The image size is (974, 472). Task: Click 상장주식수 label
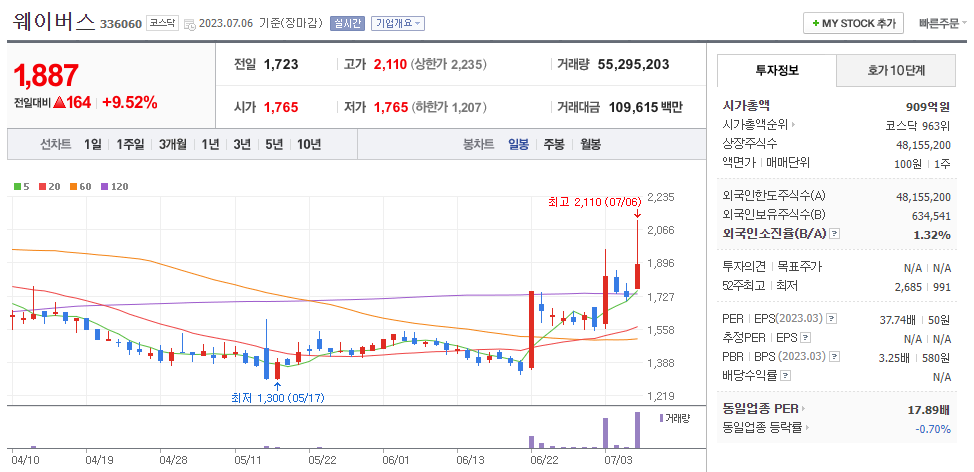(750, 143)
